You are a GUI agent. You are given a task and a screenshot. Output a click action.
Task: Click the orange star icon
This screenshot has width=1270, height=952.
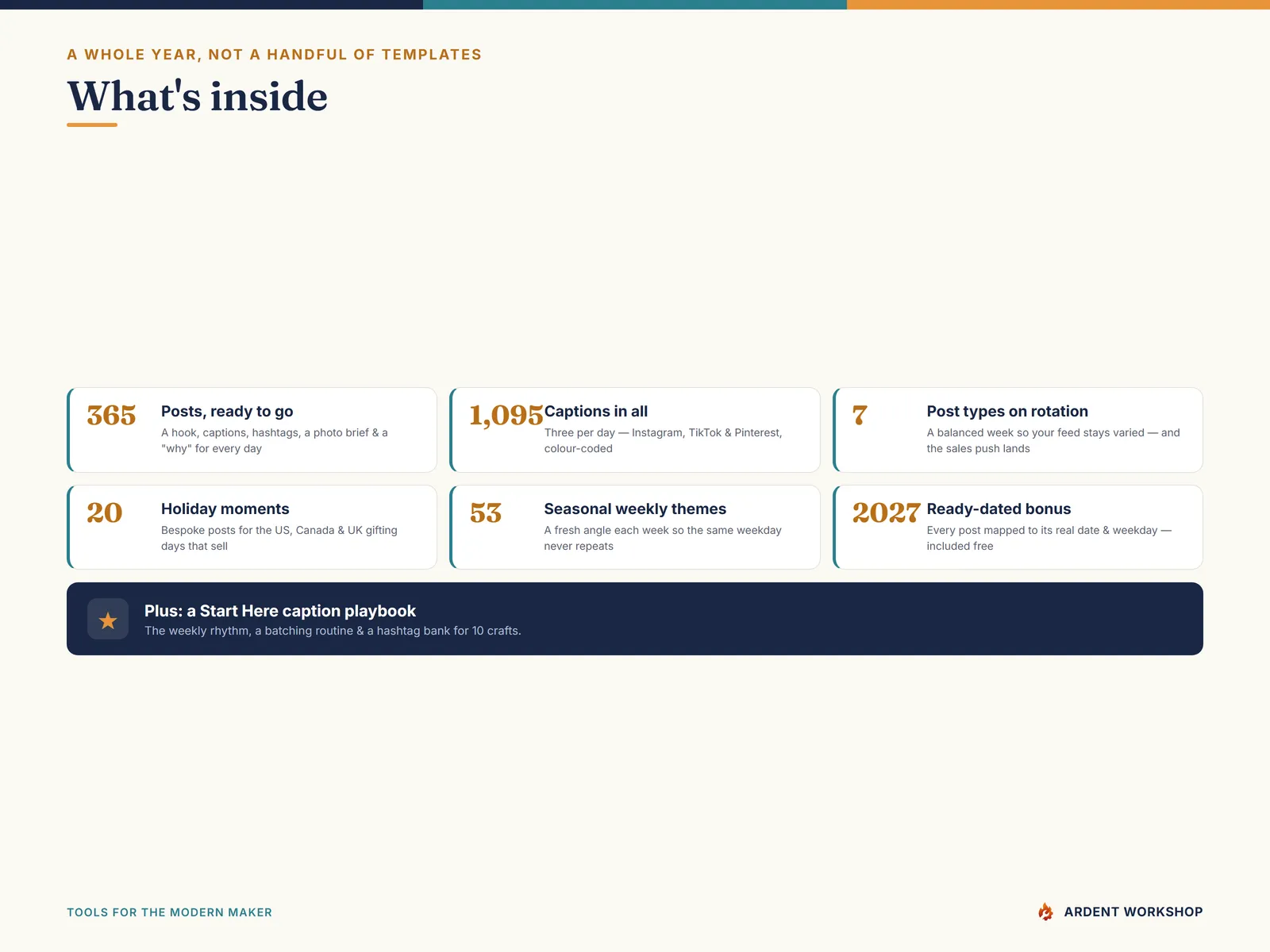[x=108, y=620]
